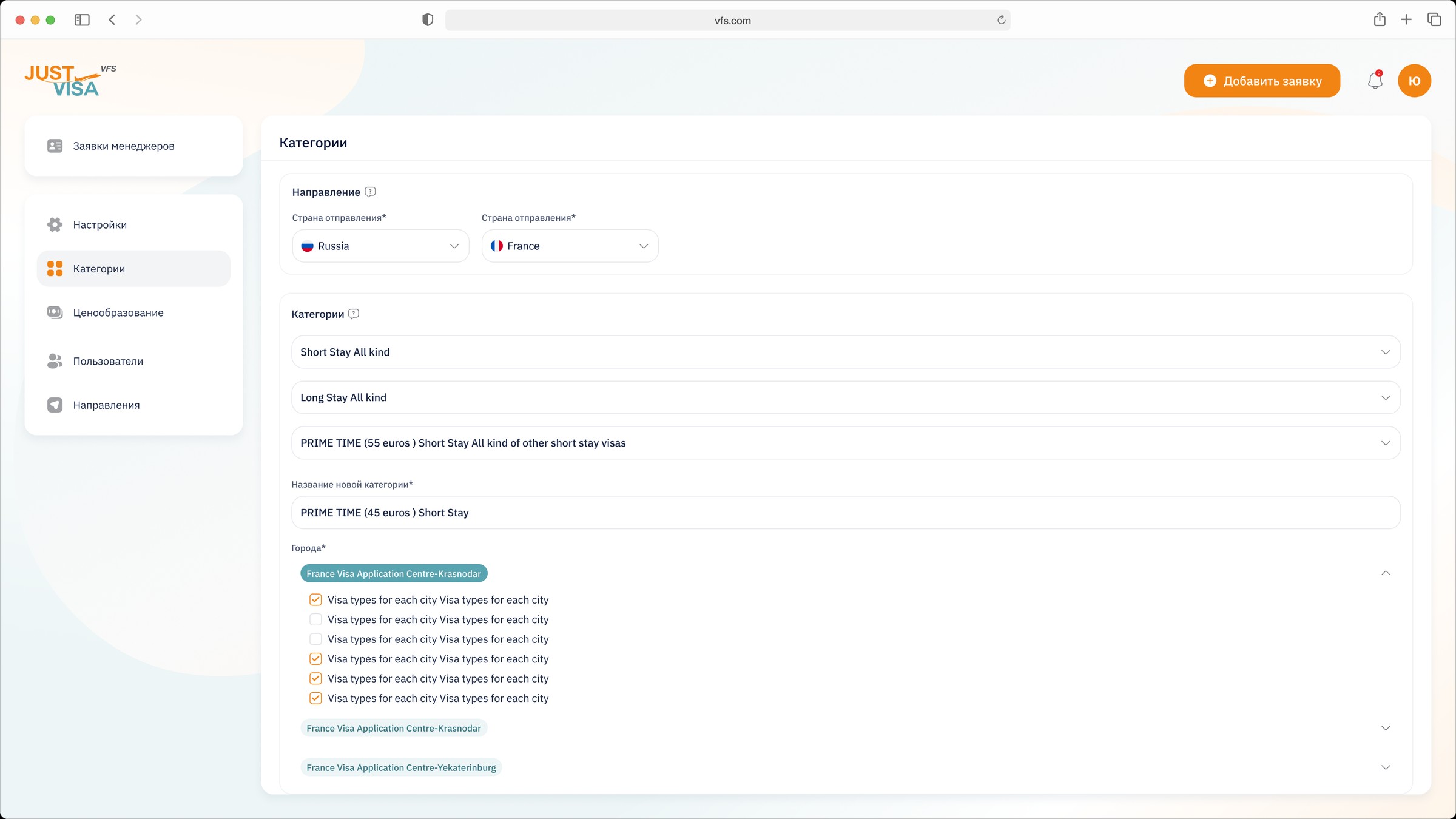This screenshot has height=819, width=1456.
Task: Open Ценообразование menu item
Action: point(133,312)
